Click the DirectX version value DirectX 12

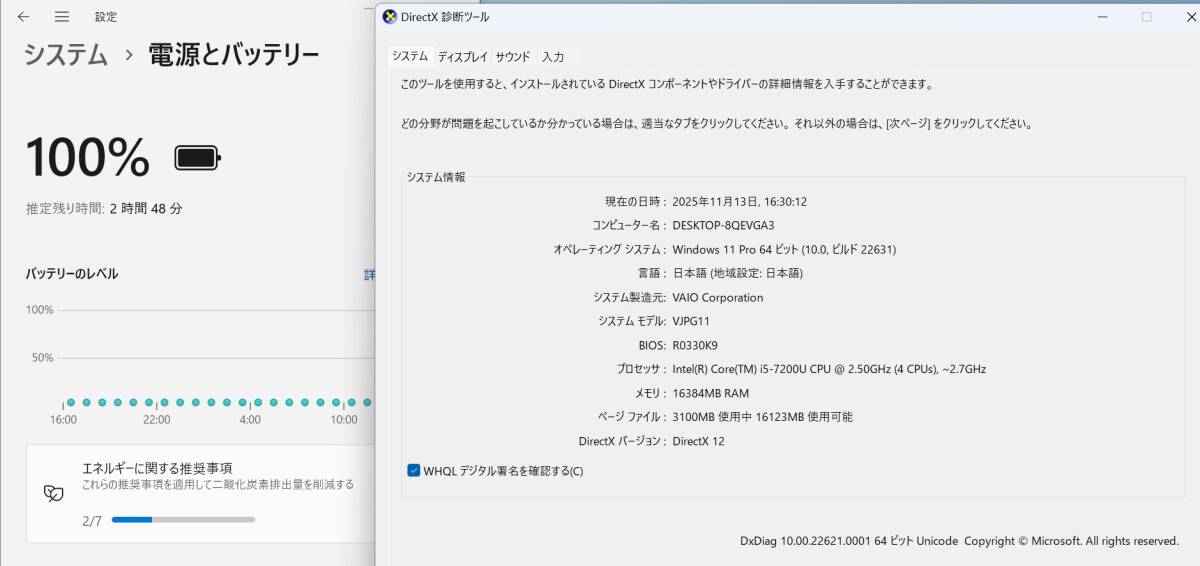[x=698, y=441]
